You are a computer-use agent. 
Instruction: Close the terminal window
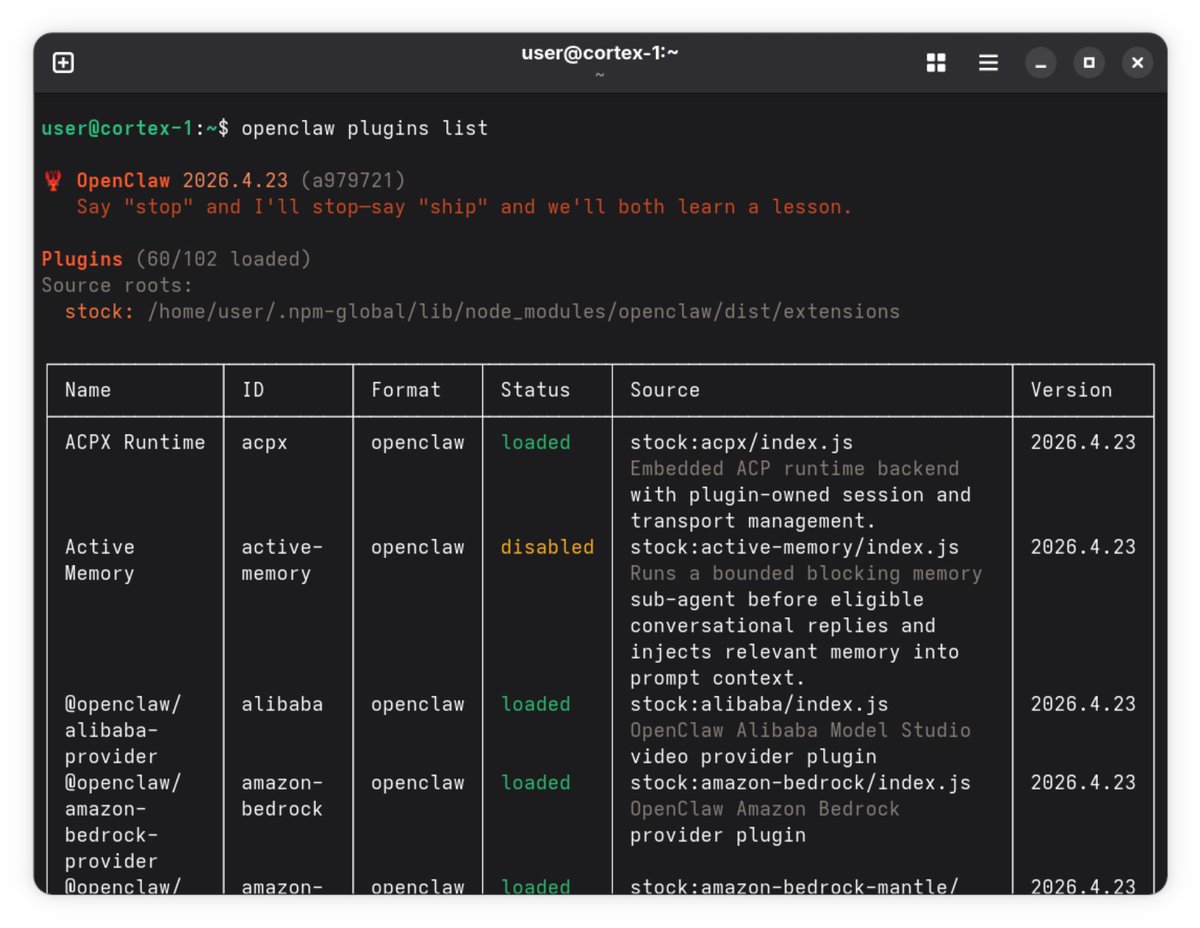point(1137,63)
